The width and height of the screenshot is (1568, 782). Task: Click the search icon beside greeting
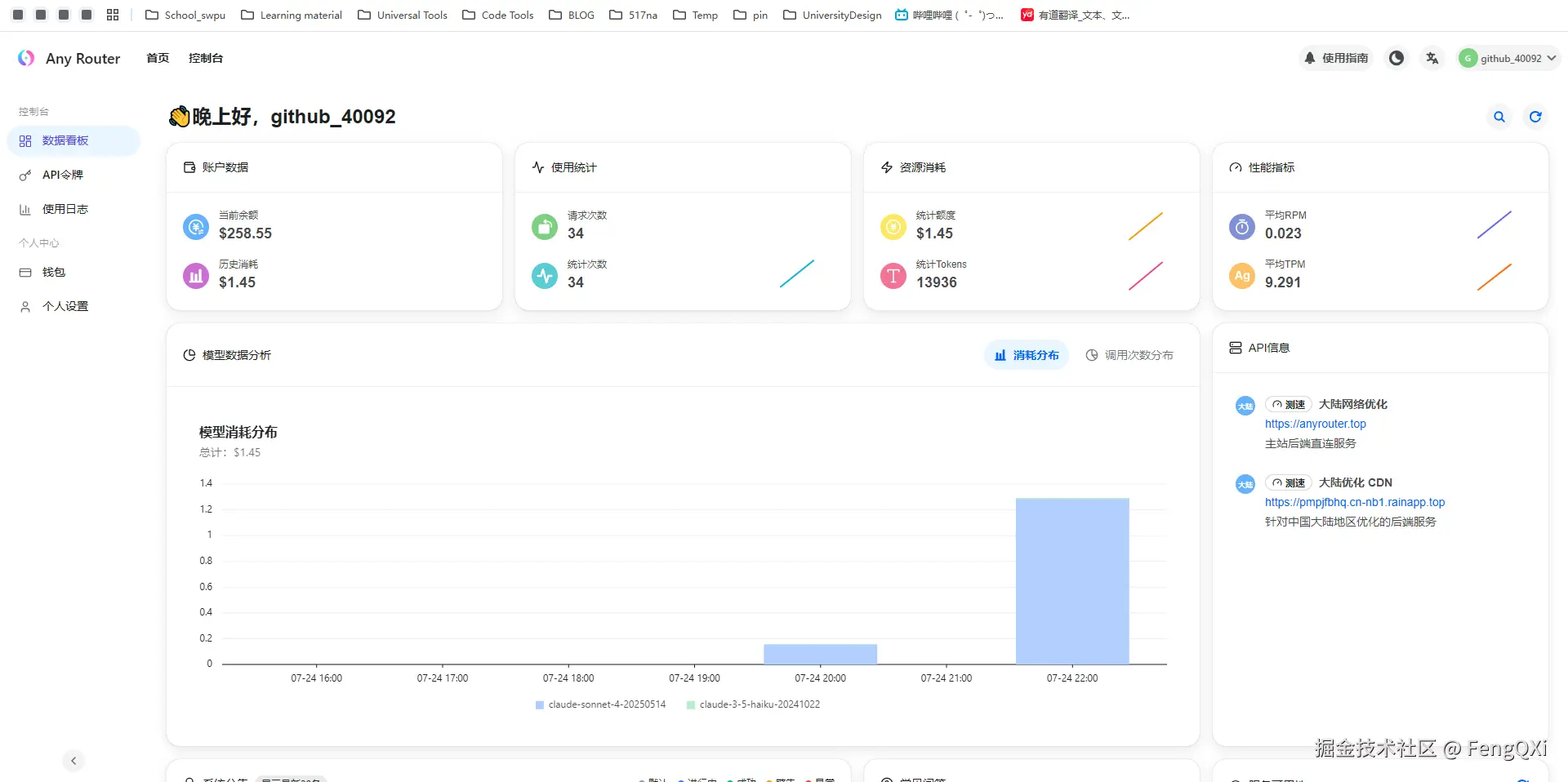[1499, 117]
